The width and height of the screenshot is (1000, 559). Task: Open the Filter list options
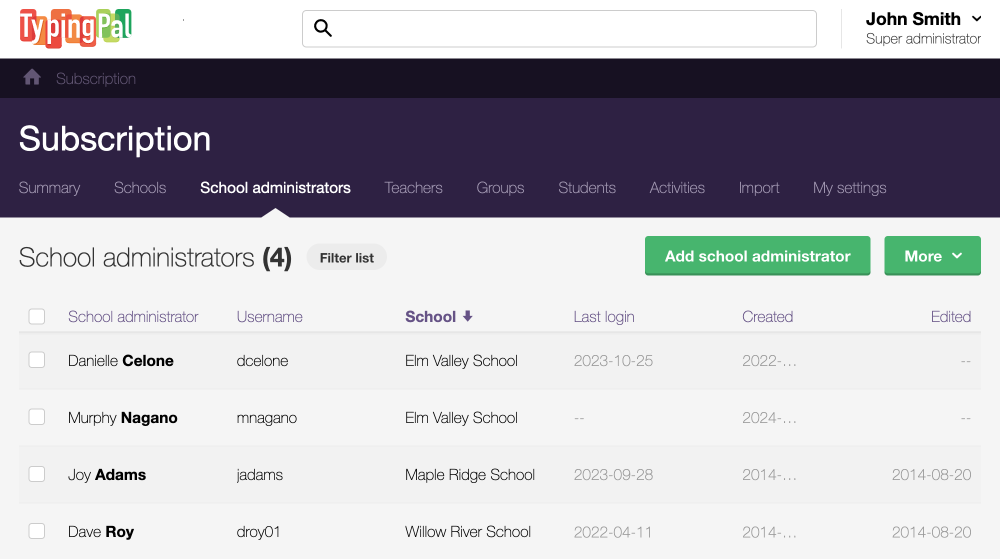pyautogui.click(x=346, y=258)
